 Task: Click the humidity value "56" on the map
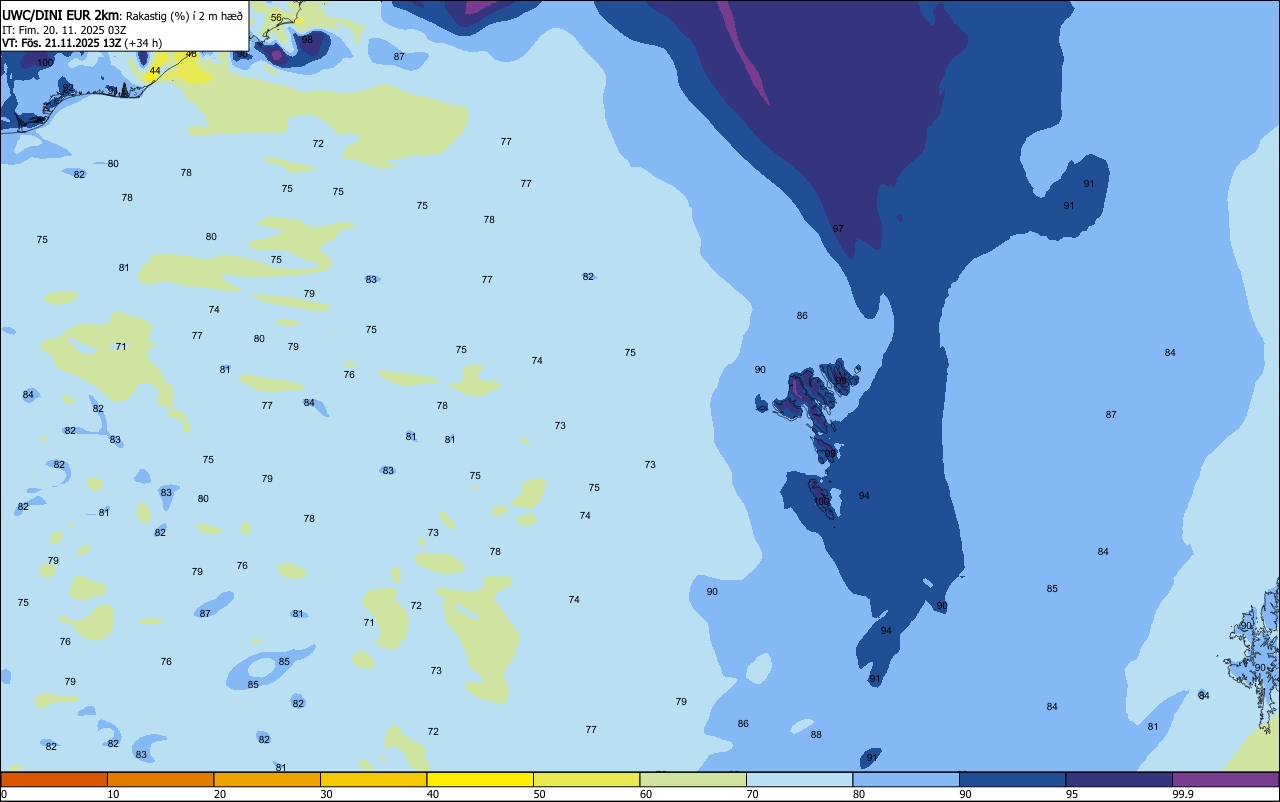276,18
